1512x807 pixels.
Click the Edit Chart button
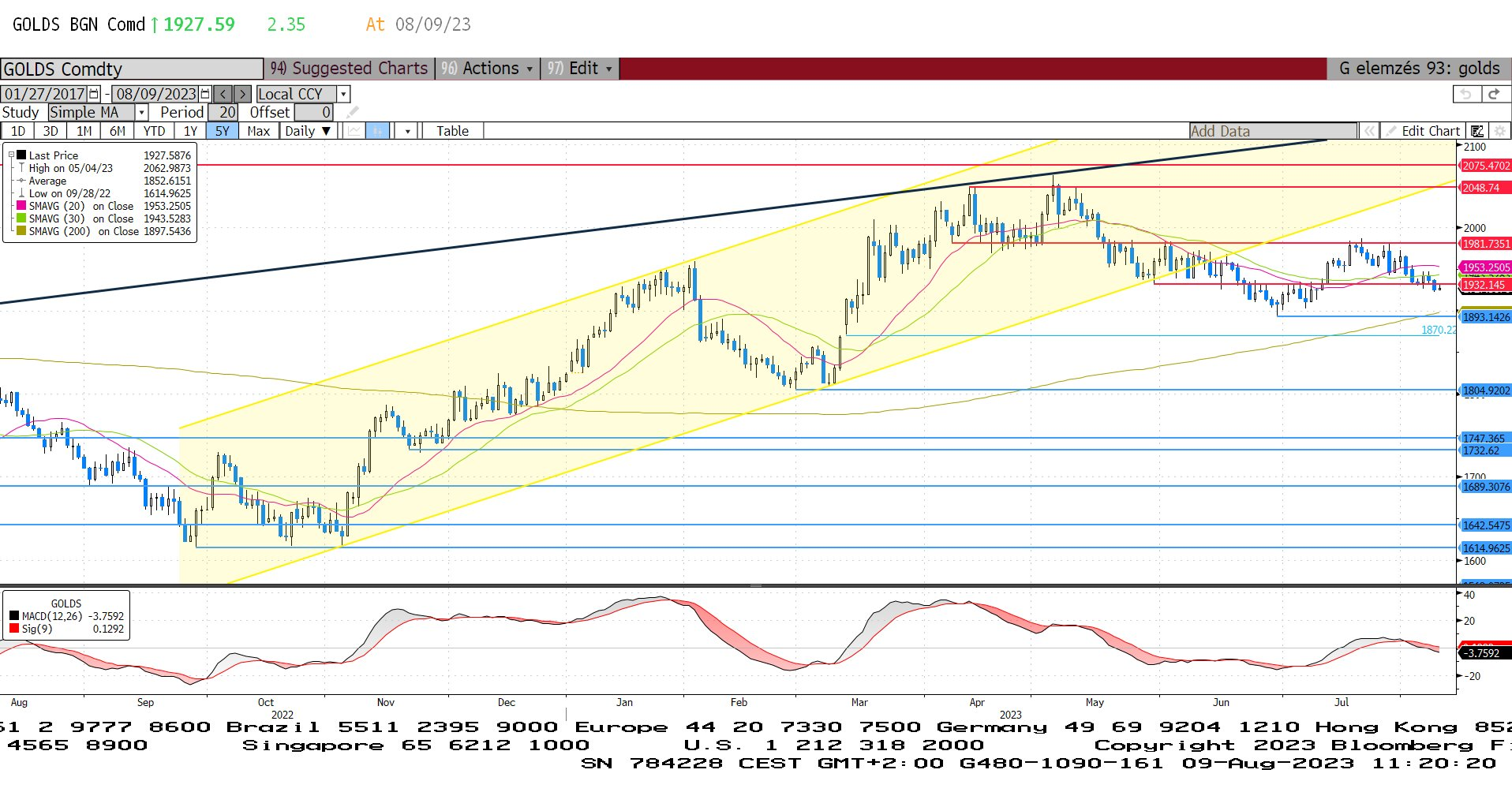(x=1423, y=131)
